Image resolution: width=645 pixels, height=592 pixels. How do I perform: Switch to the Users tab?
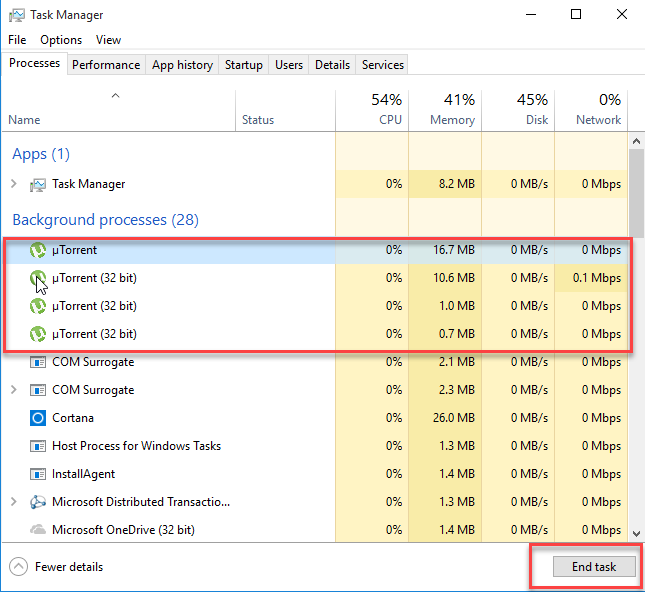(289, 65)
